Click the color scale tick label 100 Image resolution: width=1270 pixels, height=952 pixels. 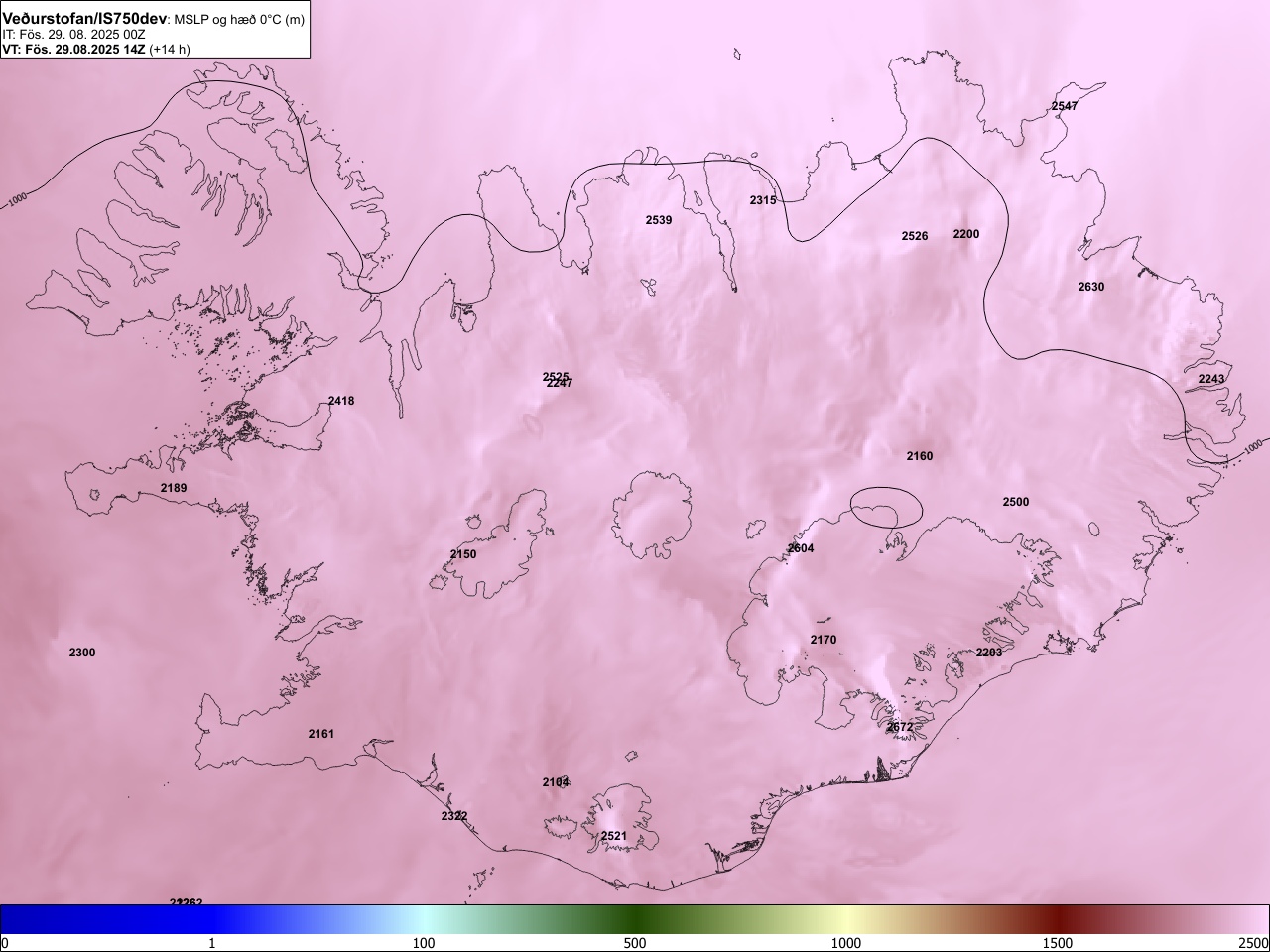coord(424,942)
